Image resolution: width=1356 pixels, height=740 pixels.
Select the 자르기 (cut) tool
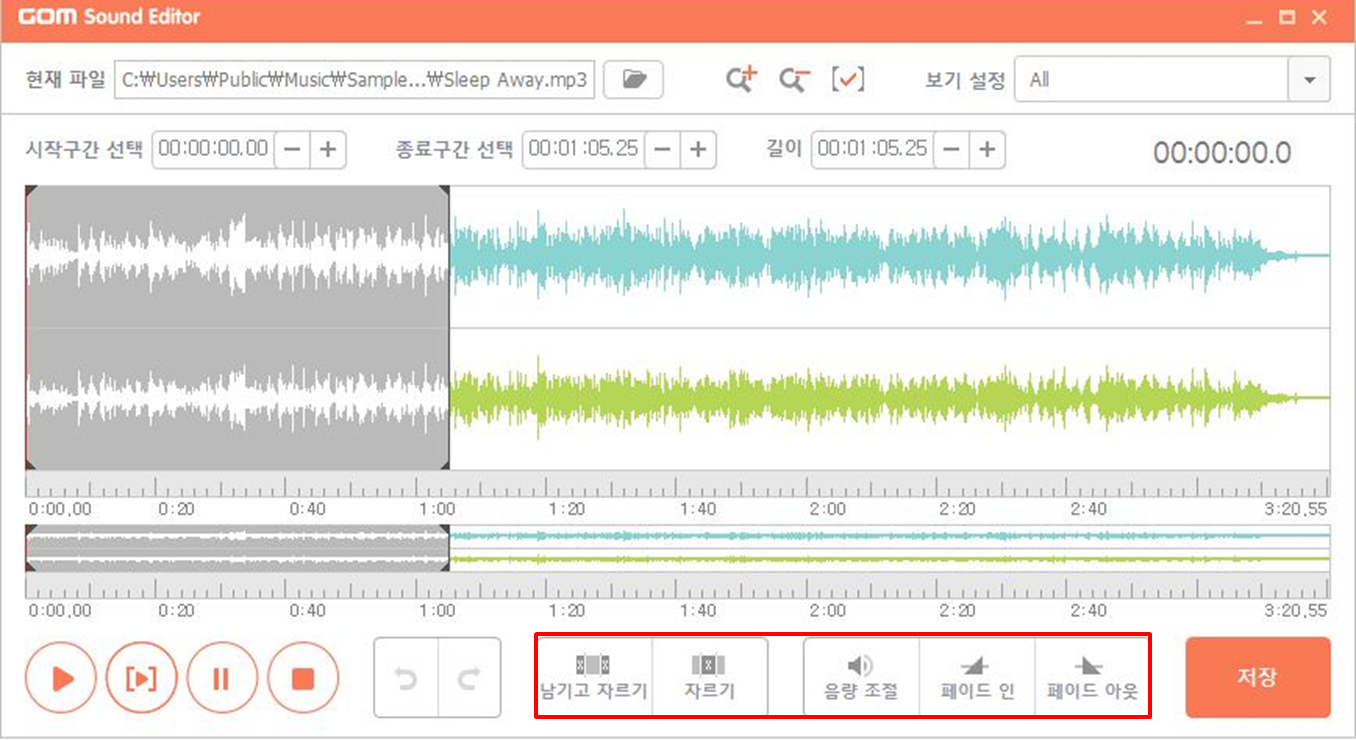(x=710, y=676)
